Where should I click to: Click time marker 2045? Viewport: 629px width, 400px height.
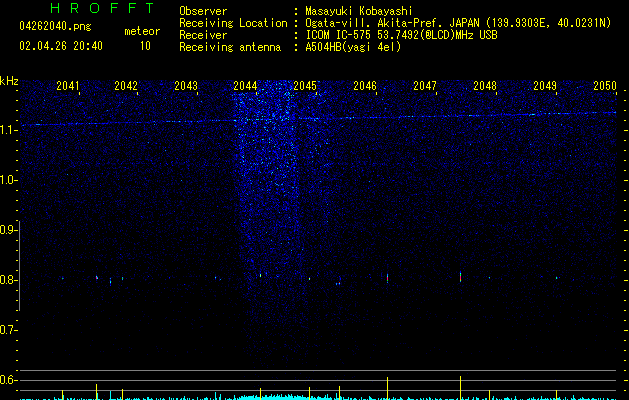point(305,85)
